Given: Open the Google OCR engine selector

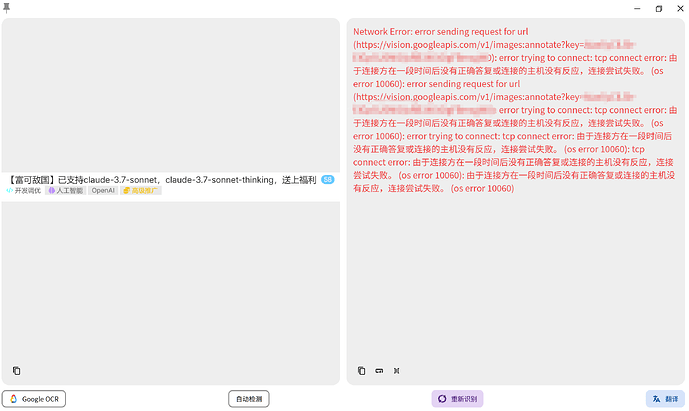Looking at the screenshot, I should [34, 399].
